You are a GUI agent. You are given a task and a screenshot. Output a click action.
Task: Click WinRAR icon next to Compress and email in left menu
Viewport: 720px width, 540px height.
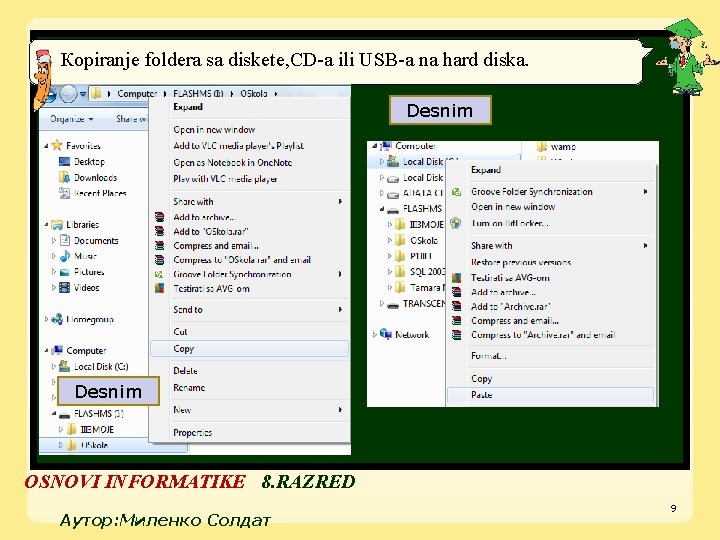click(159, 246)
